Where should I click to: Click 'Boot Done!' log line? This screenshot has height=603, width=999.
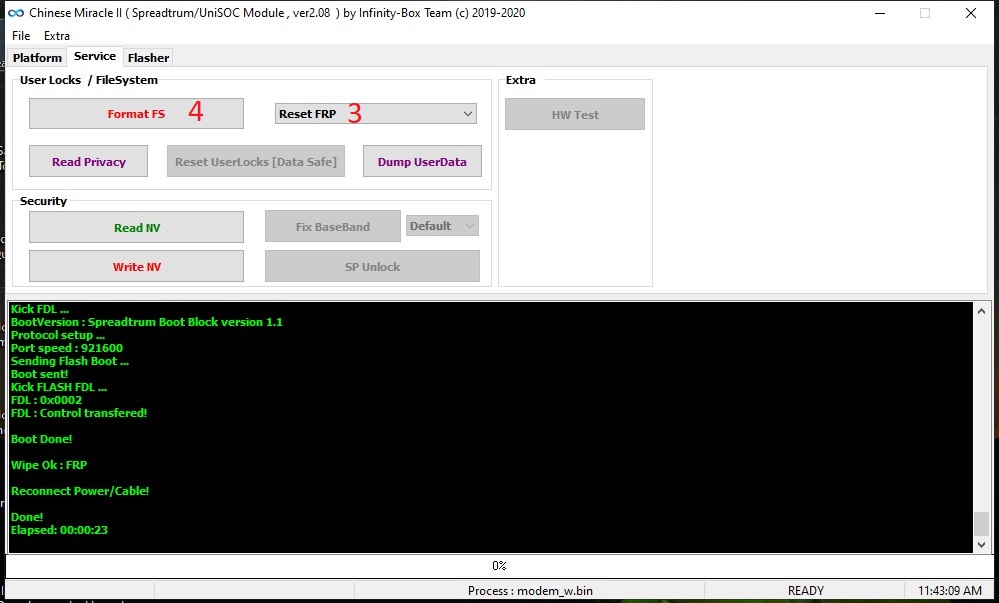tap(41, 439)
